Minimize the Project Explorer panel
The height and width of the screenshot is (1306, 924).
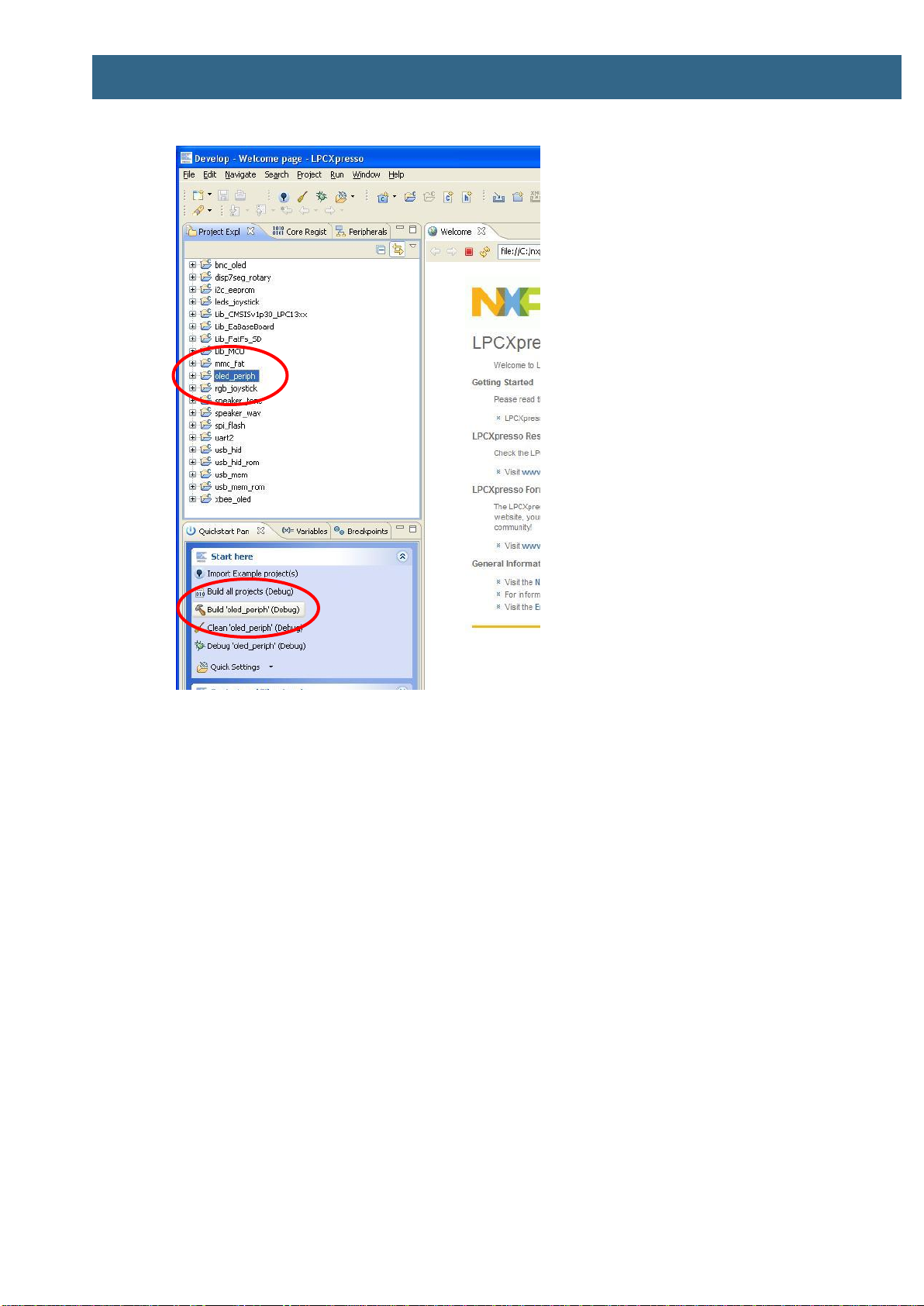pyautogui.click(x=400, y=229)
